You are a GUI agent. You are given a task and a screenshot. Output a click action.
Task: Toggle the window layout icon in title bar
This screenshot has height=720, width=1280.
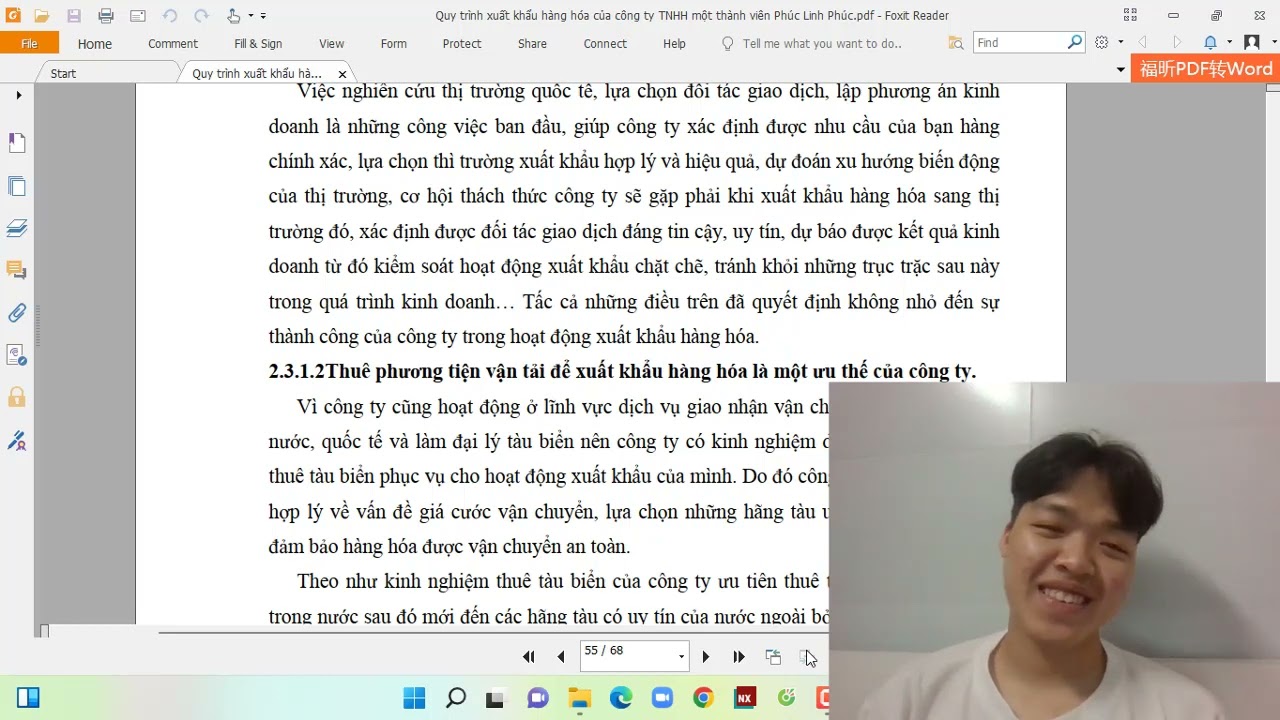pyautogui.click(x=1130, y=15)
